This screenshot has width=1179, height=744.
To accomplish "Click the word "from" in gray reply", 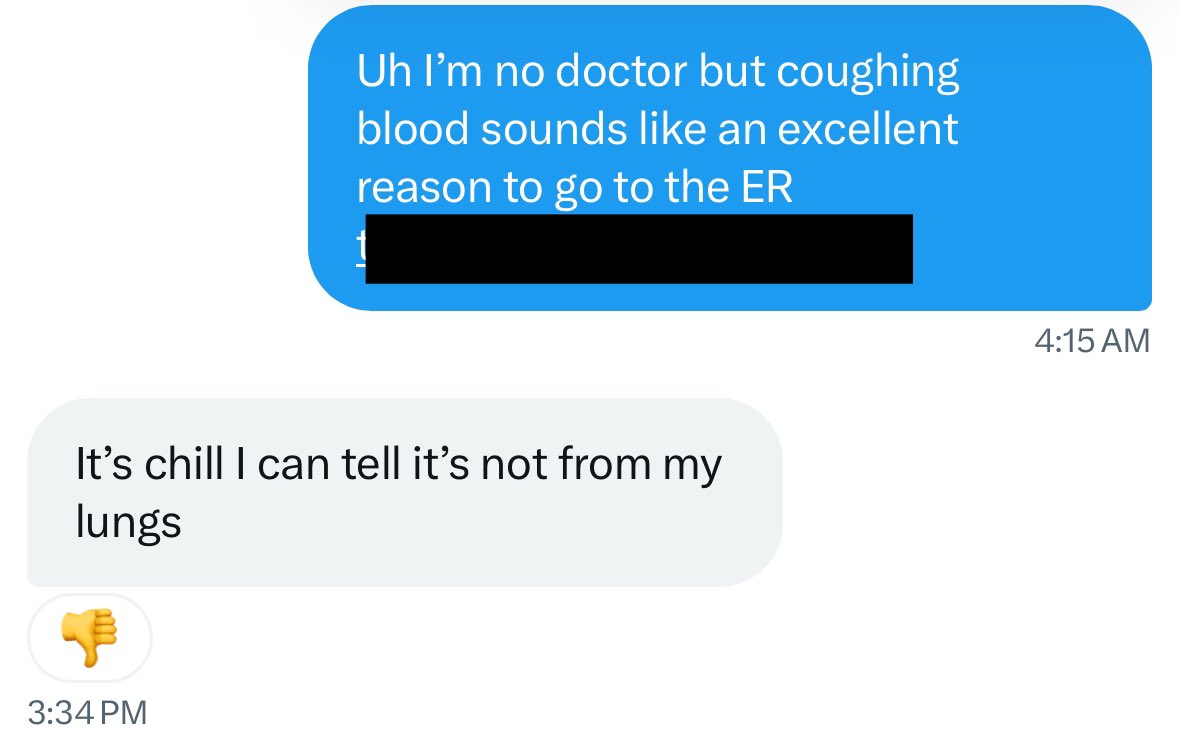I will [605, 463].
